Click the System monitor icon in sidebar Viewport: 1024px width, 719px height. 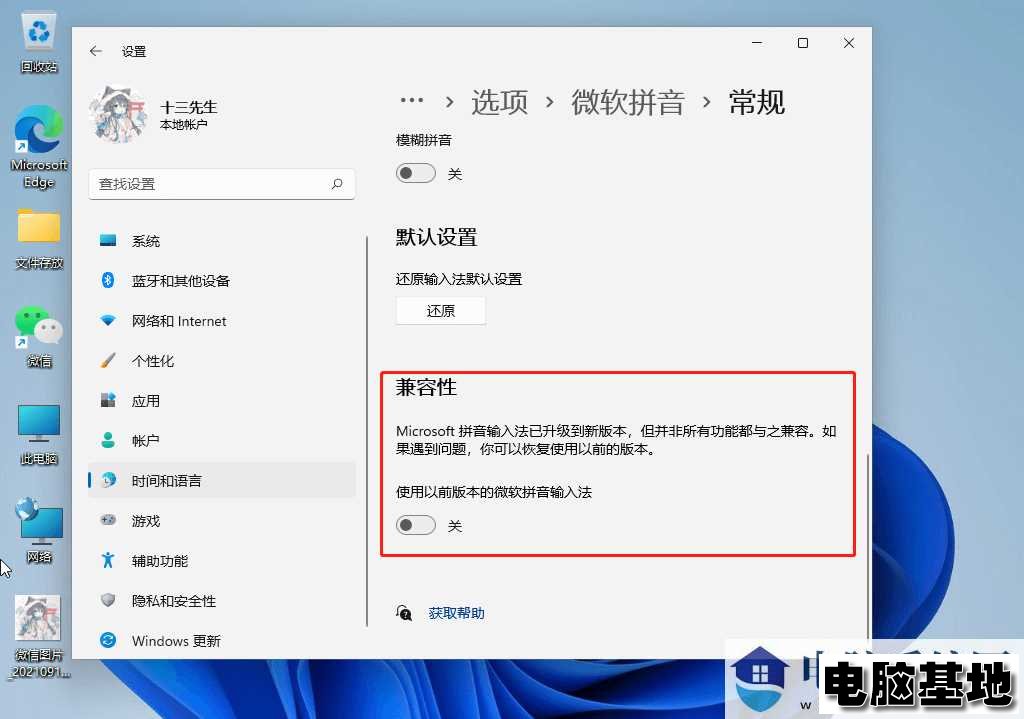click(108, 240)
